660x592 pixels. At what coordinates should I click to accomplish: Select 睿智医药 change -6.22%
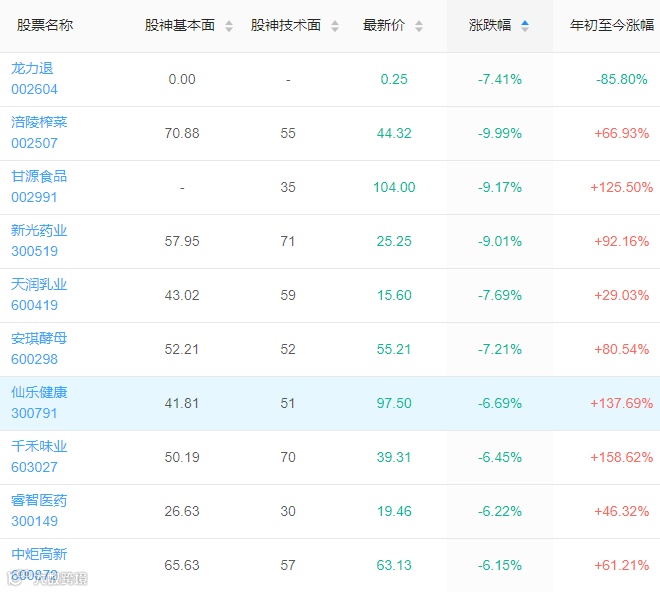(500, 511)
